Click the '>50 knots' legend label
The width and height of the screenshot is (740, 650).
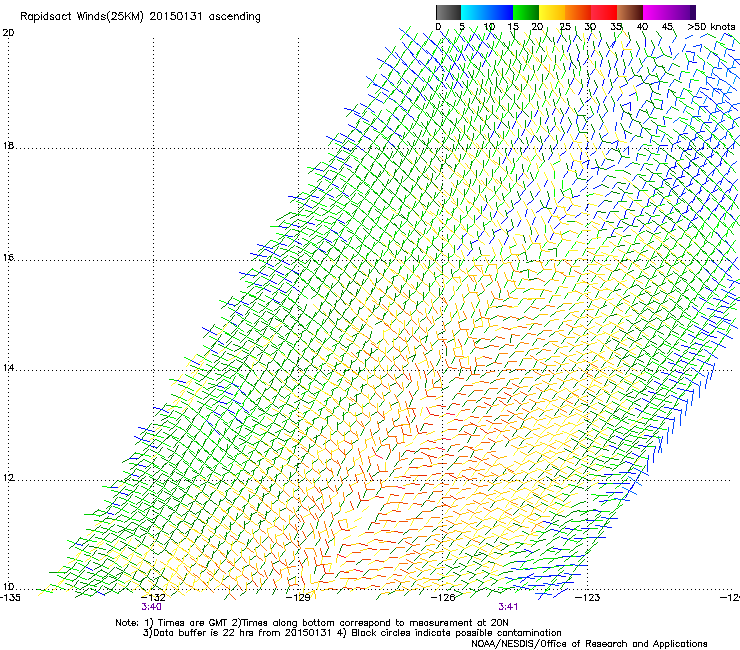[711, 27]
